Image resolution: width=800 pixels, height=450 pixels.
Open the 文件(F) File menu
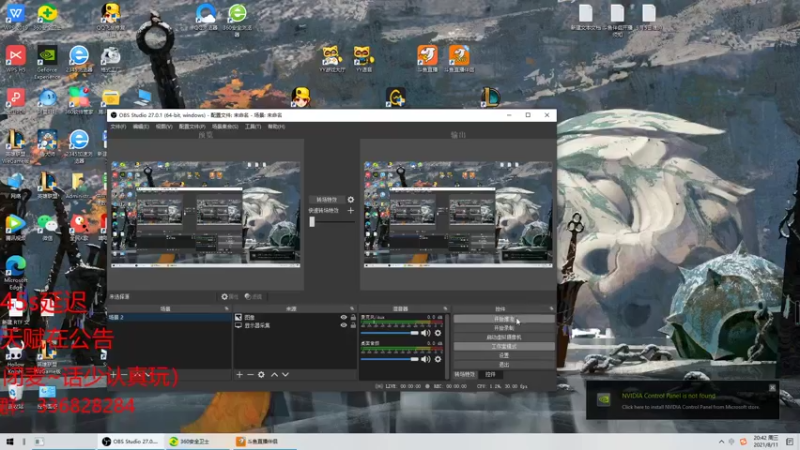118,127
